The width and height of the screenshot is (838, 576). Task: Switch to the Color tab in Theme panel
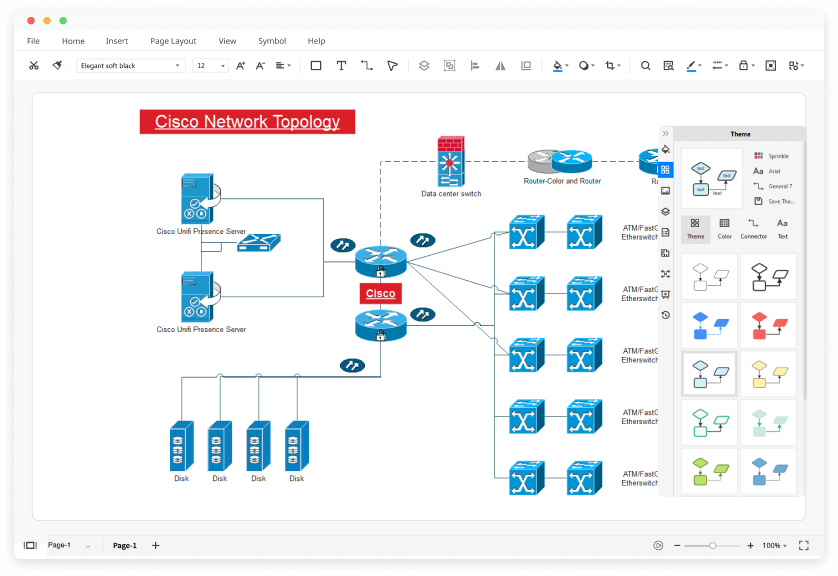point(725,229)
